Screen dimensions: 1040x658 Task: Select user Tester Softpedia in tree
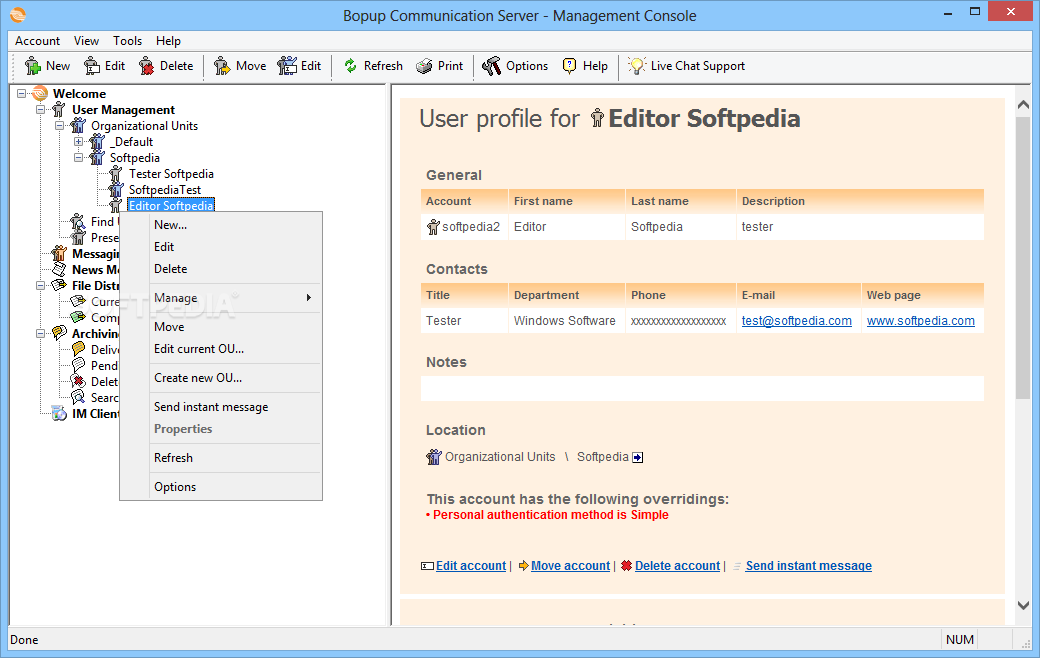click(x=171, y=173)
